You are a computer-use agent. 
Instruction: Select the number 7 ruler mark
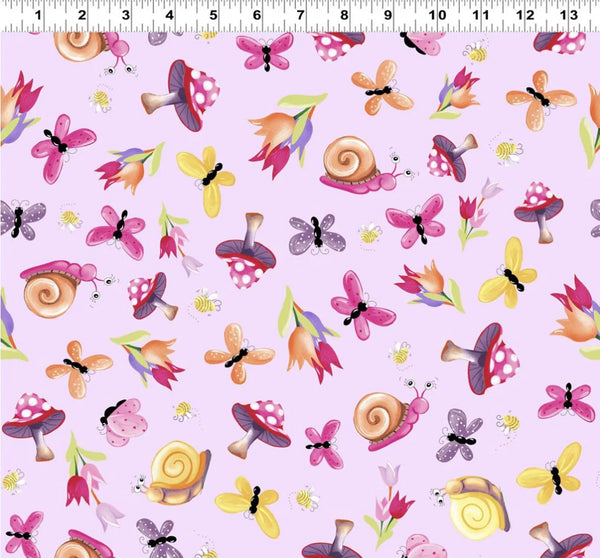click(x=301, y=15)
